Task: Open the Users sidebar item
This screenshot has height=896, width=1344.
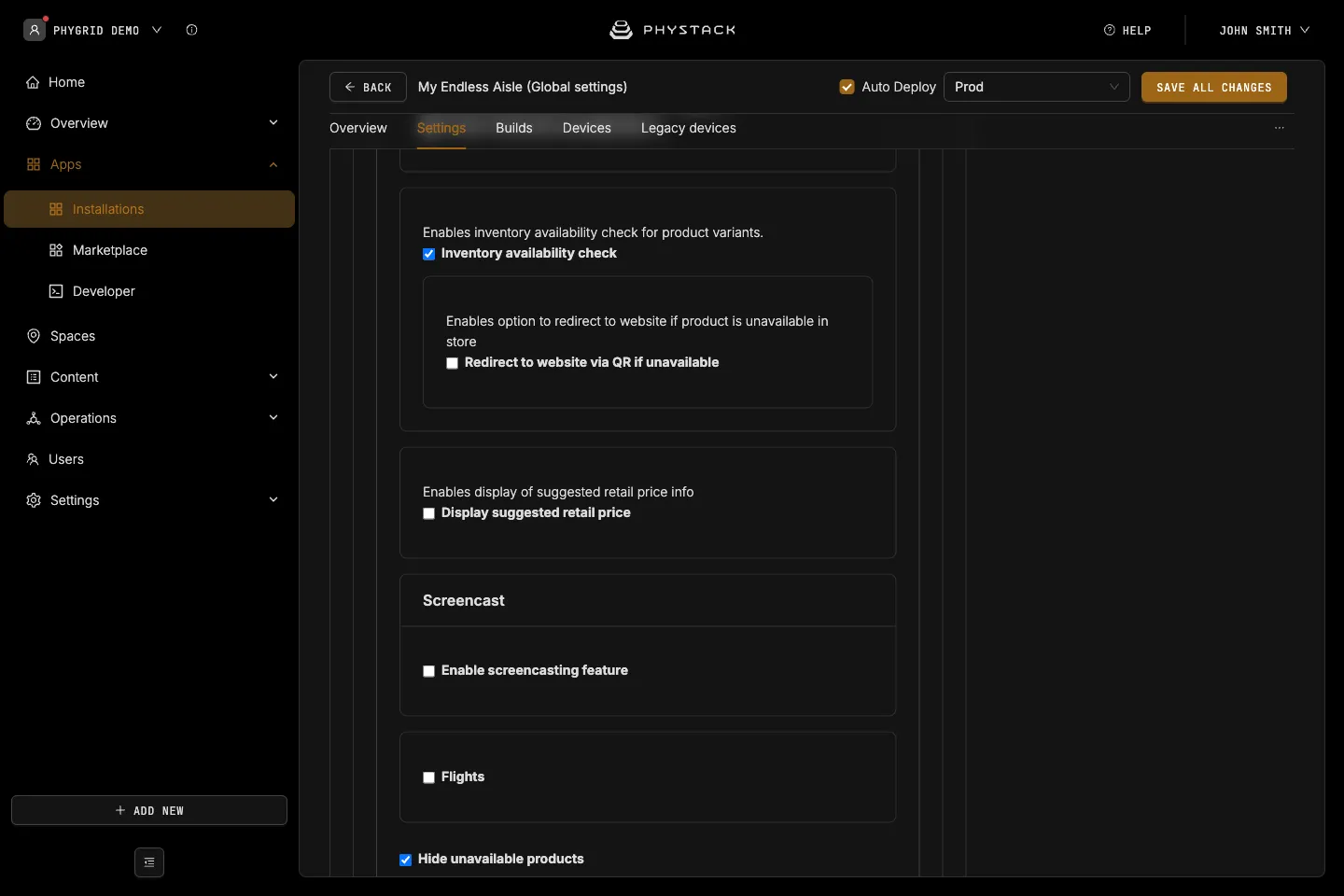Action: click(149, 459)
